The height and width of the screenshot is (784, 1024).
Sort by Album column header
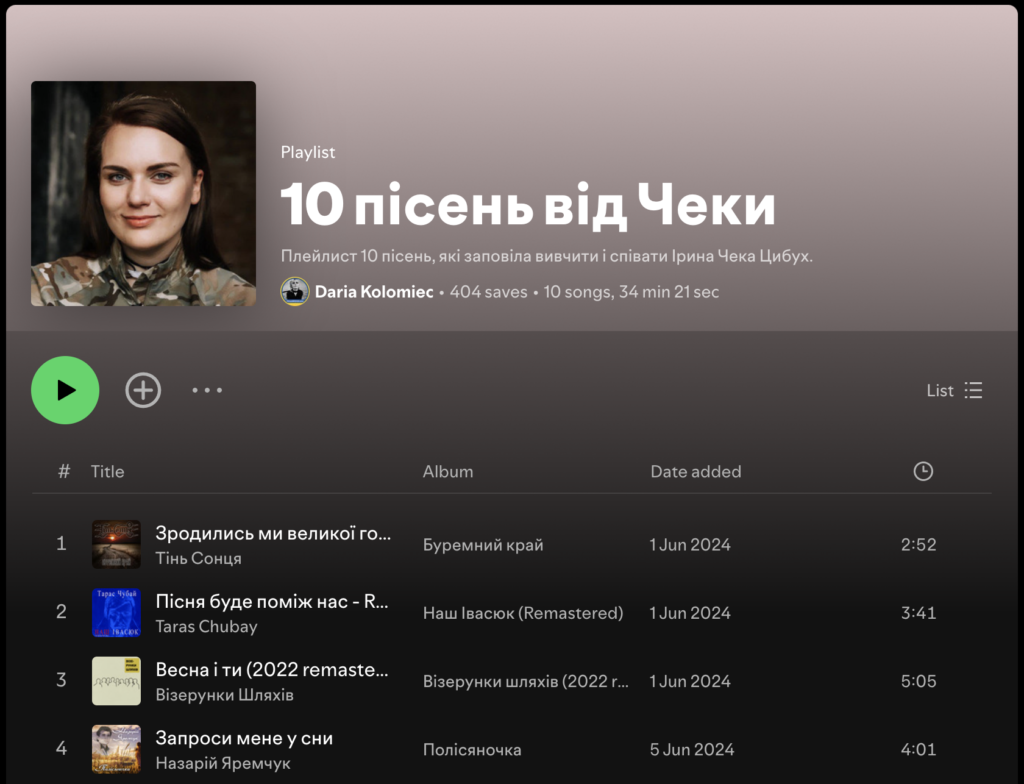(448, 471)
